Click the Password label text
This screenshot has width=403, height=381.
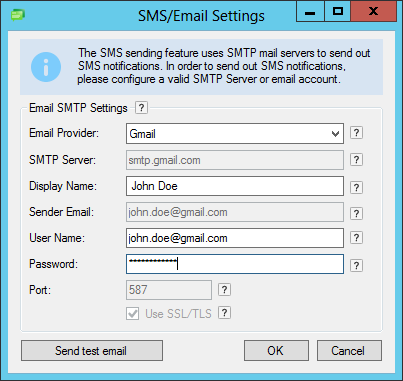(x=53, y=264)
